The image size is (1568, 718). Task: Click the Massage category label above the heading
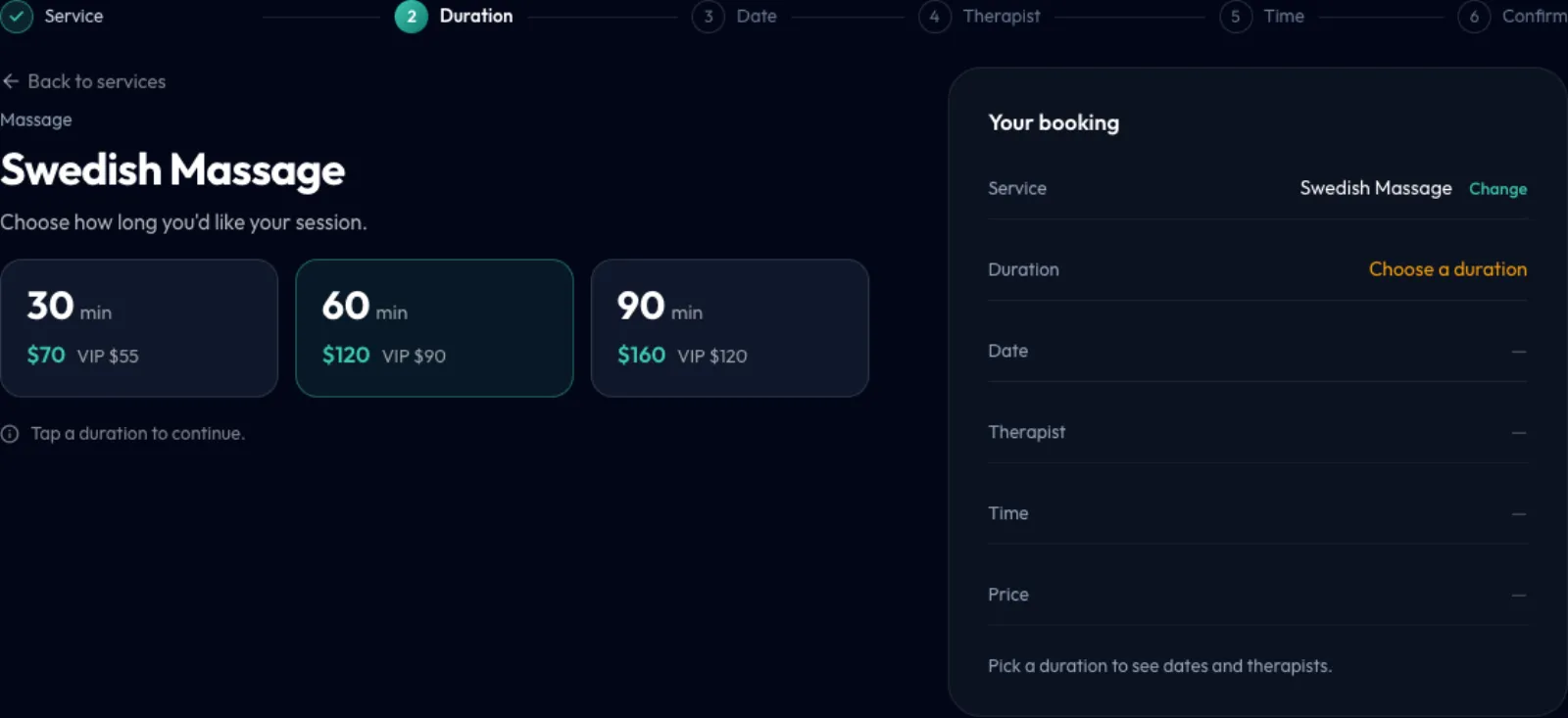click(36, 120)
